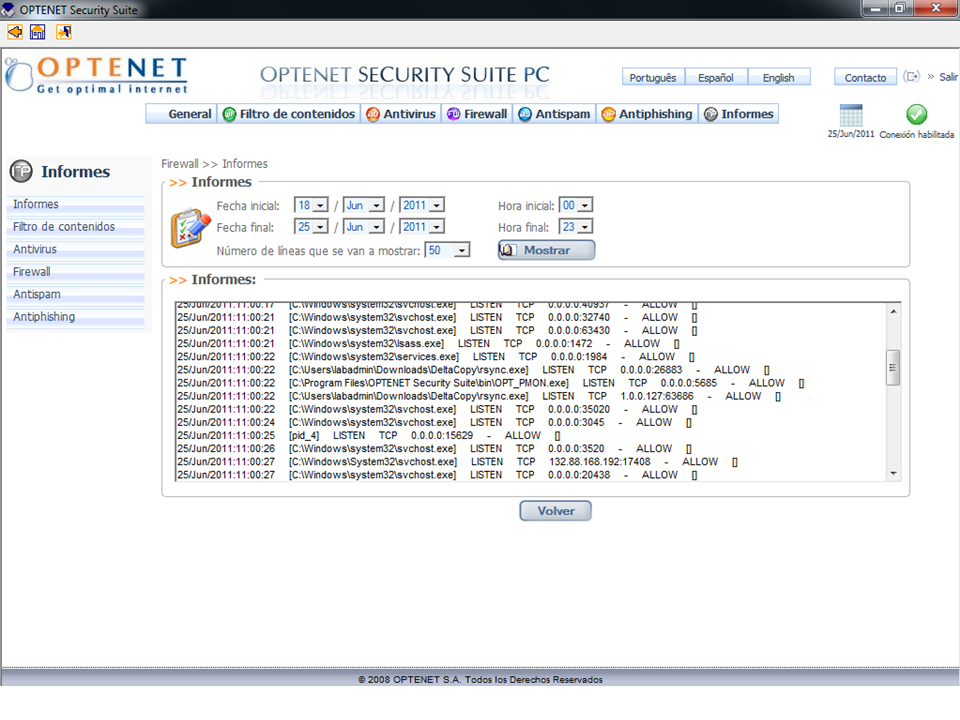This screenshot has height=720, width=960.
Task: Click the green Conexión habilitada checkmark icon
Action: pos(916,115)
